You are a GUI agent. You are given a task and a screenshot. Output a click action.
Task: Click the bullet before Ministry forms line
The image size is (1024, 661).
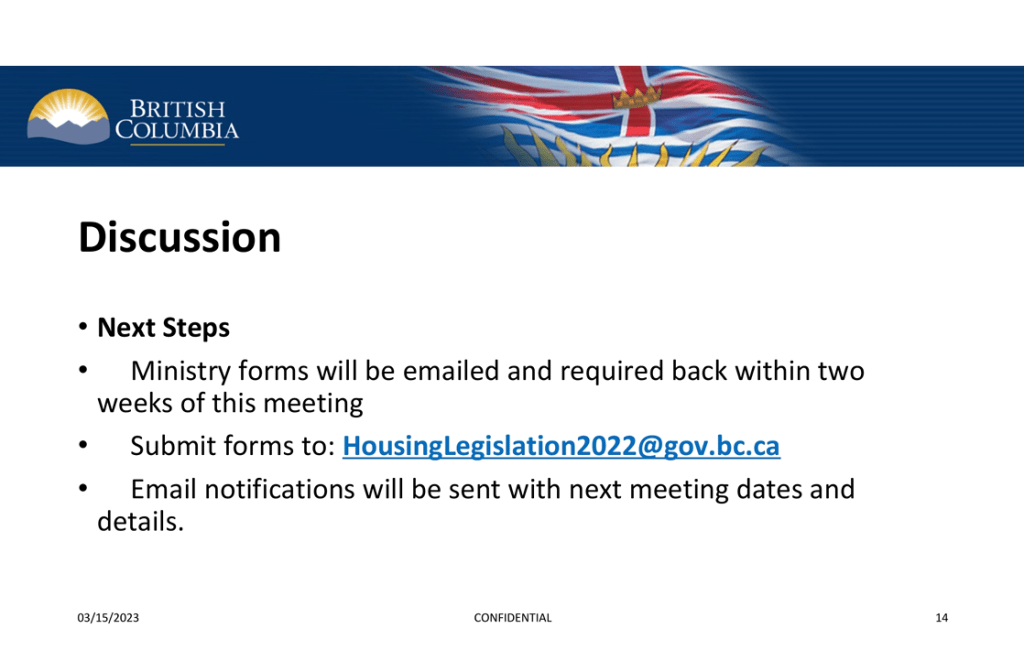(85, 372)
